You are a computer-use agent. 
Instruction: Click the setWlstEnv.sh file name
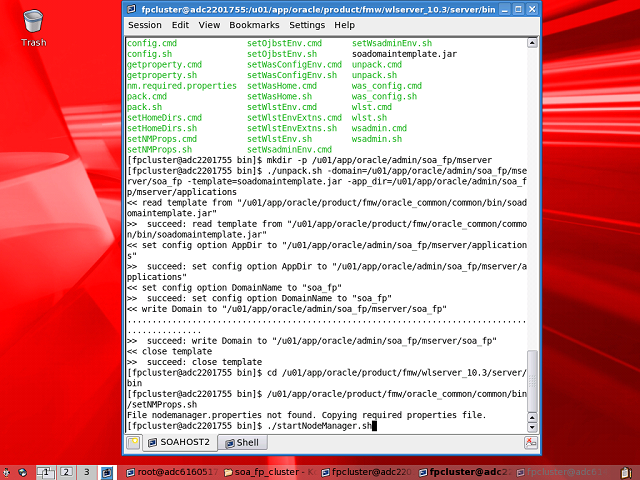click(280, 139)
